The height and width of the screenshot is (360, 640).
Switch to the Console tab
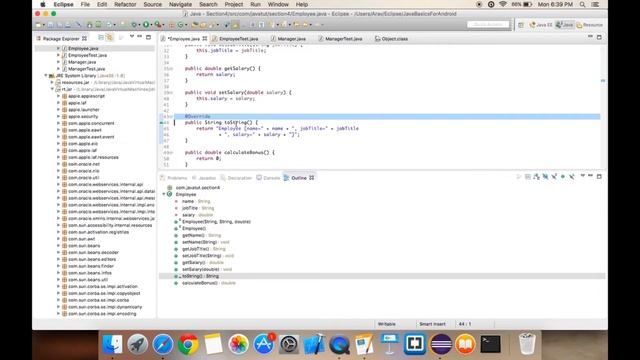[268, 178]
